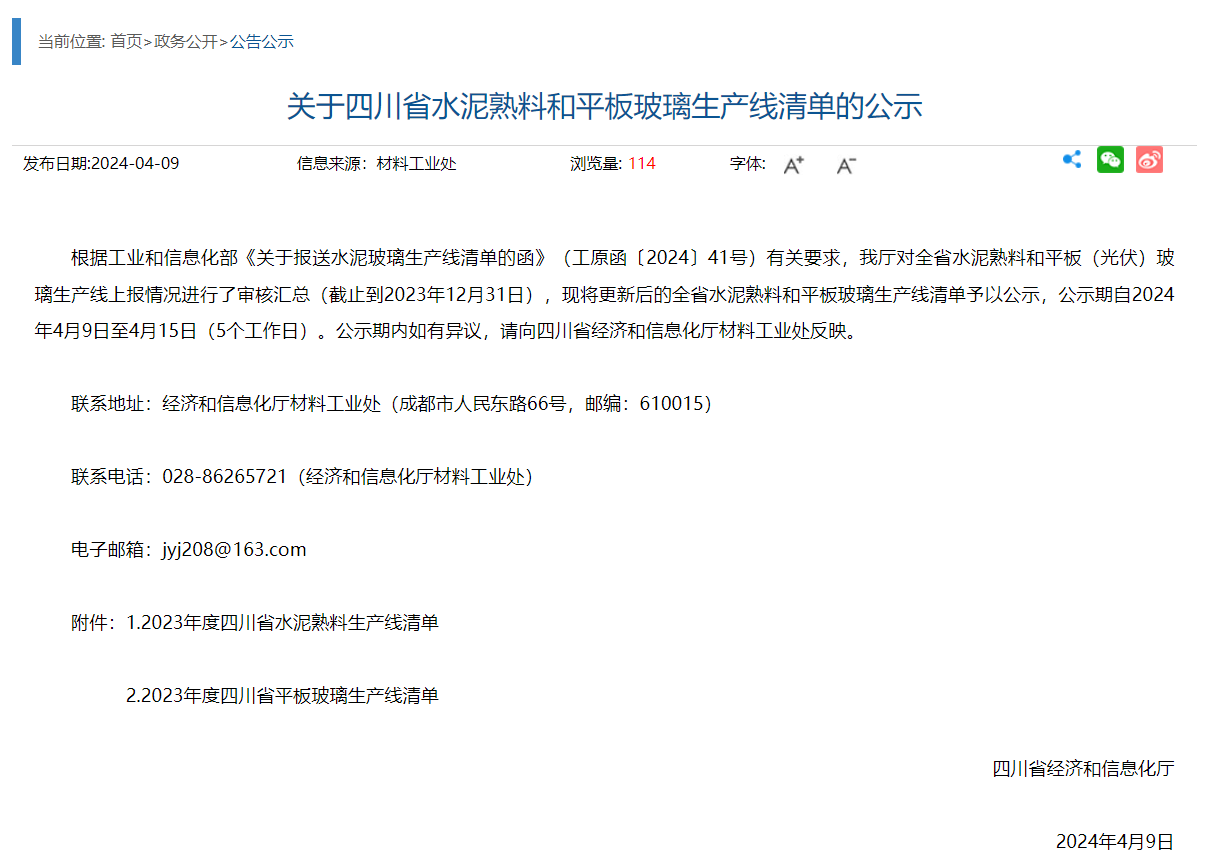Click the view count 114
The width and height of the screenshot is (1216, 863).
click(642, 164)
